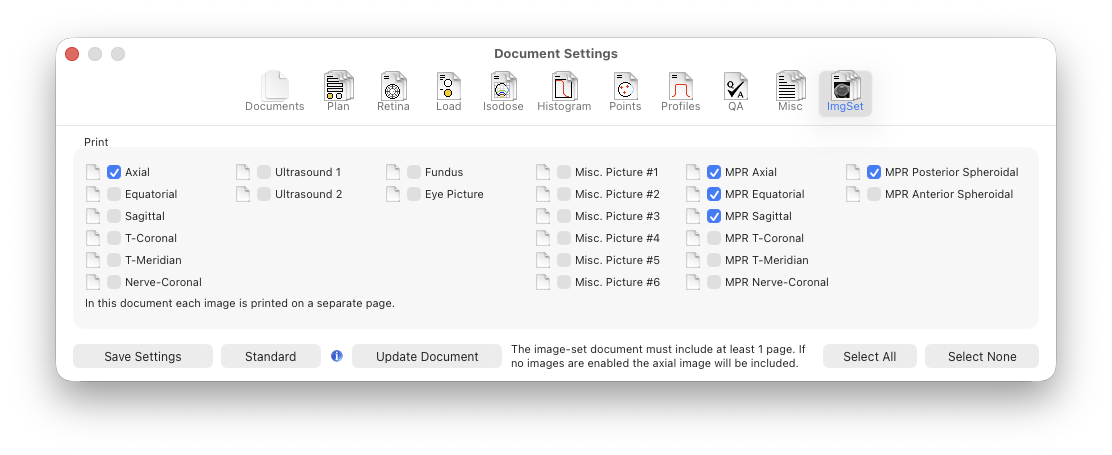The width and height of the screenshot is (1112, 455).
Task: Click the Save Settings button
Action: coord(143,357)
